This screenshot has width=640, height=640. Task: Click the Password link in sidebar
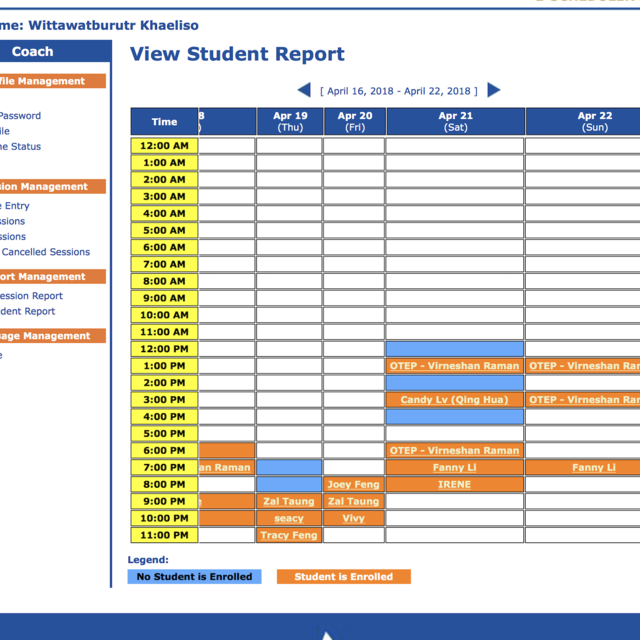coord(20,116)
